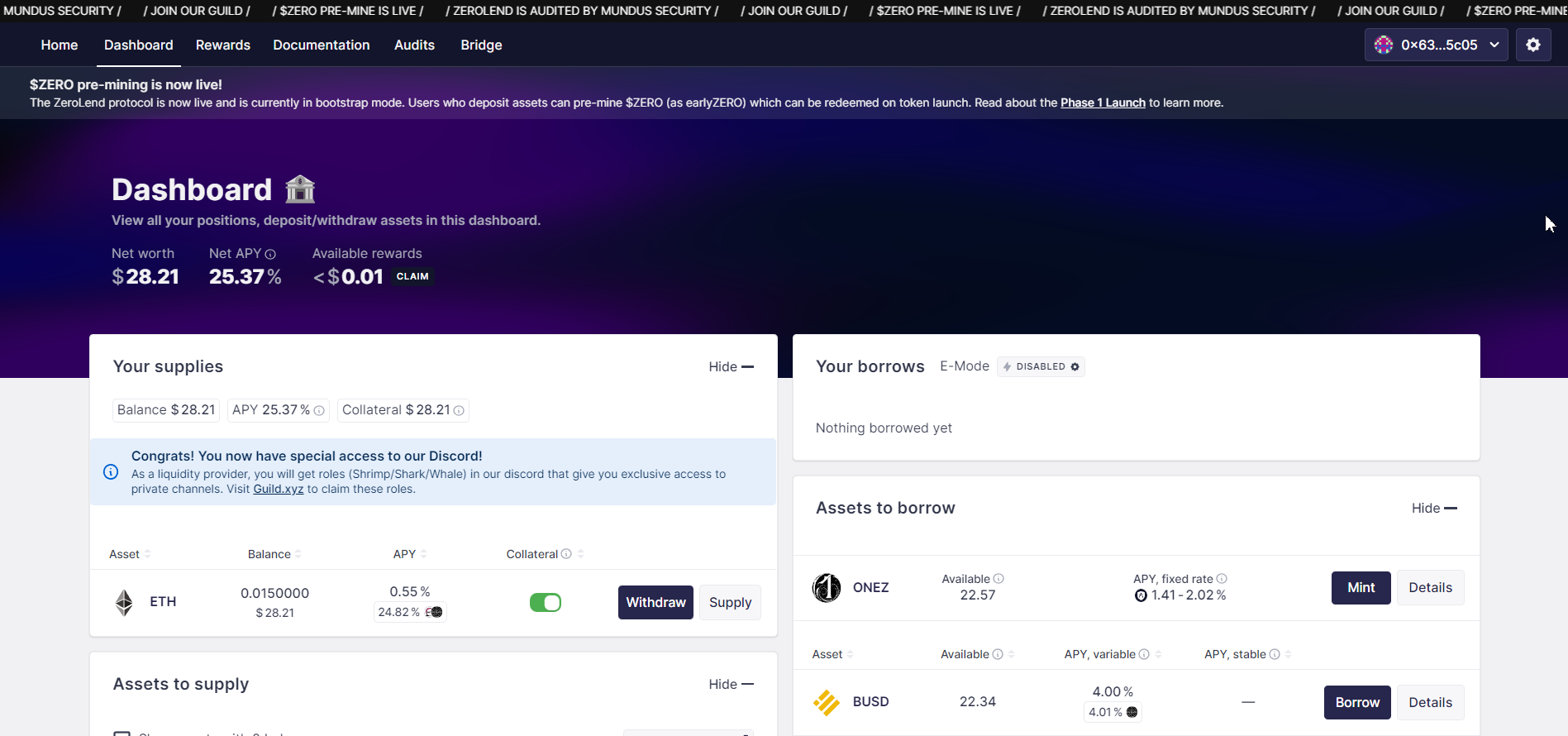Viewport: 1568px width, 736px height.
Task: Click the Balance $28.21 chip
Action: coord(166,410)
